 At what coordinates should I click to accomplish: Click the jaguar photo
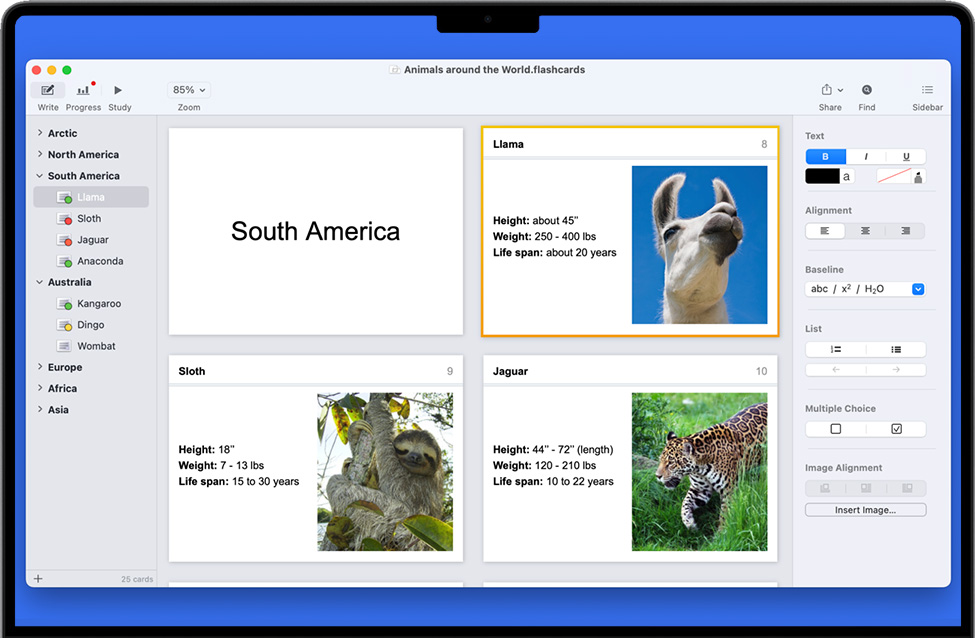click(x=700, y=472)
